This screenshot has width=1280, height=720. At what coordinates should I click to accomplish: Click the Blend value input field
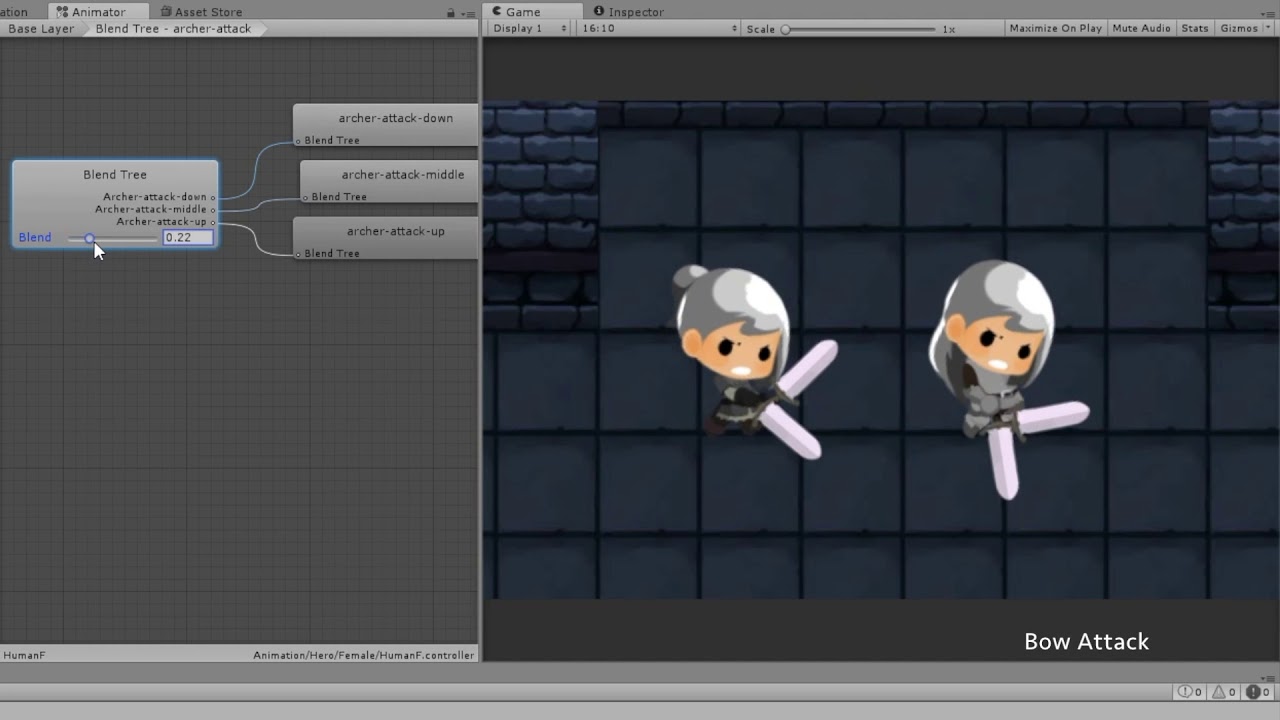[188, 238]
